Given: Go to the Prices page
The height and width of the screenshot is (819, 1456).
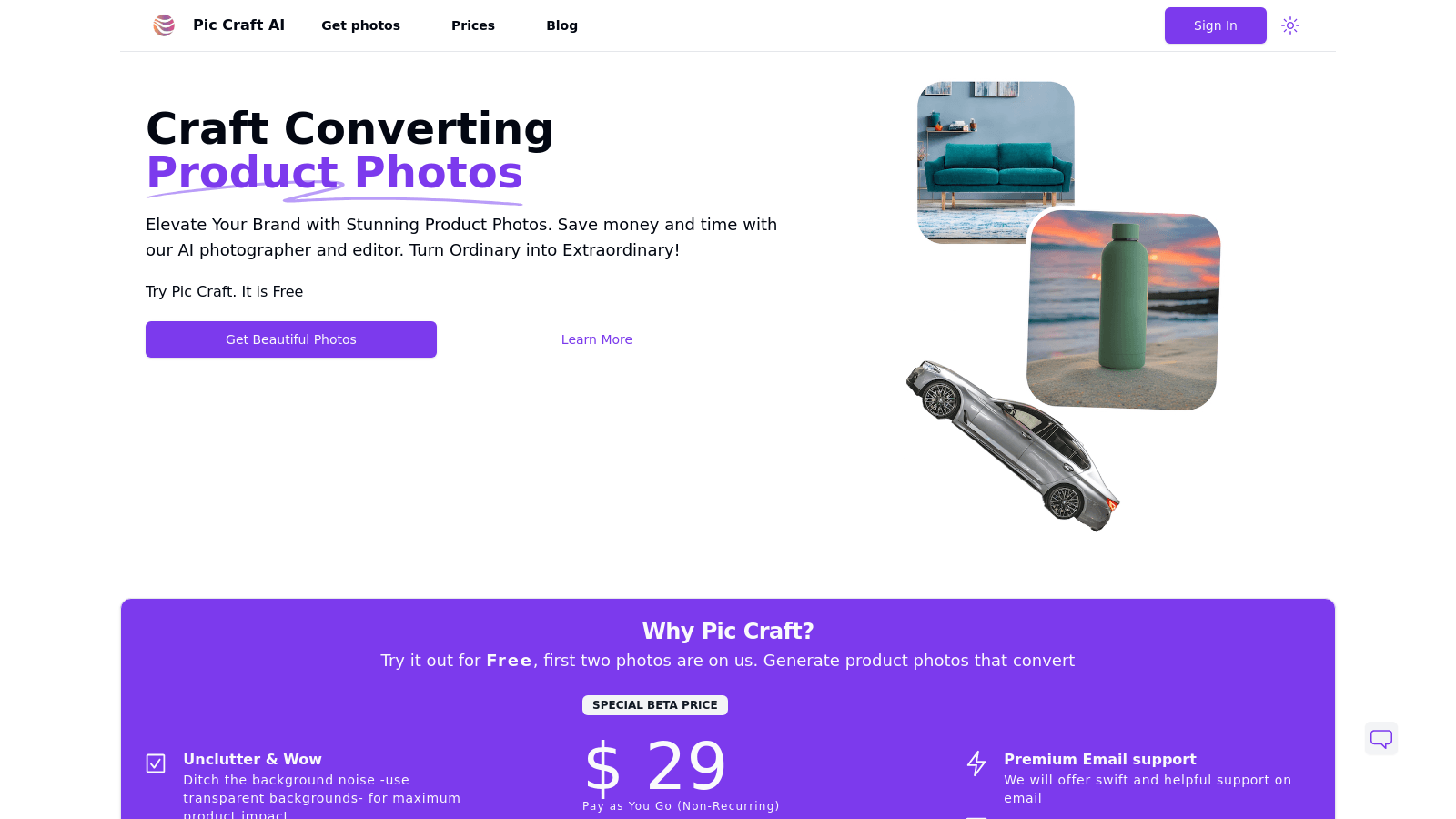Looking at the screenshot, I should [473, 25].
